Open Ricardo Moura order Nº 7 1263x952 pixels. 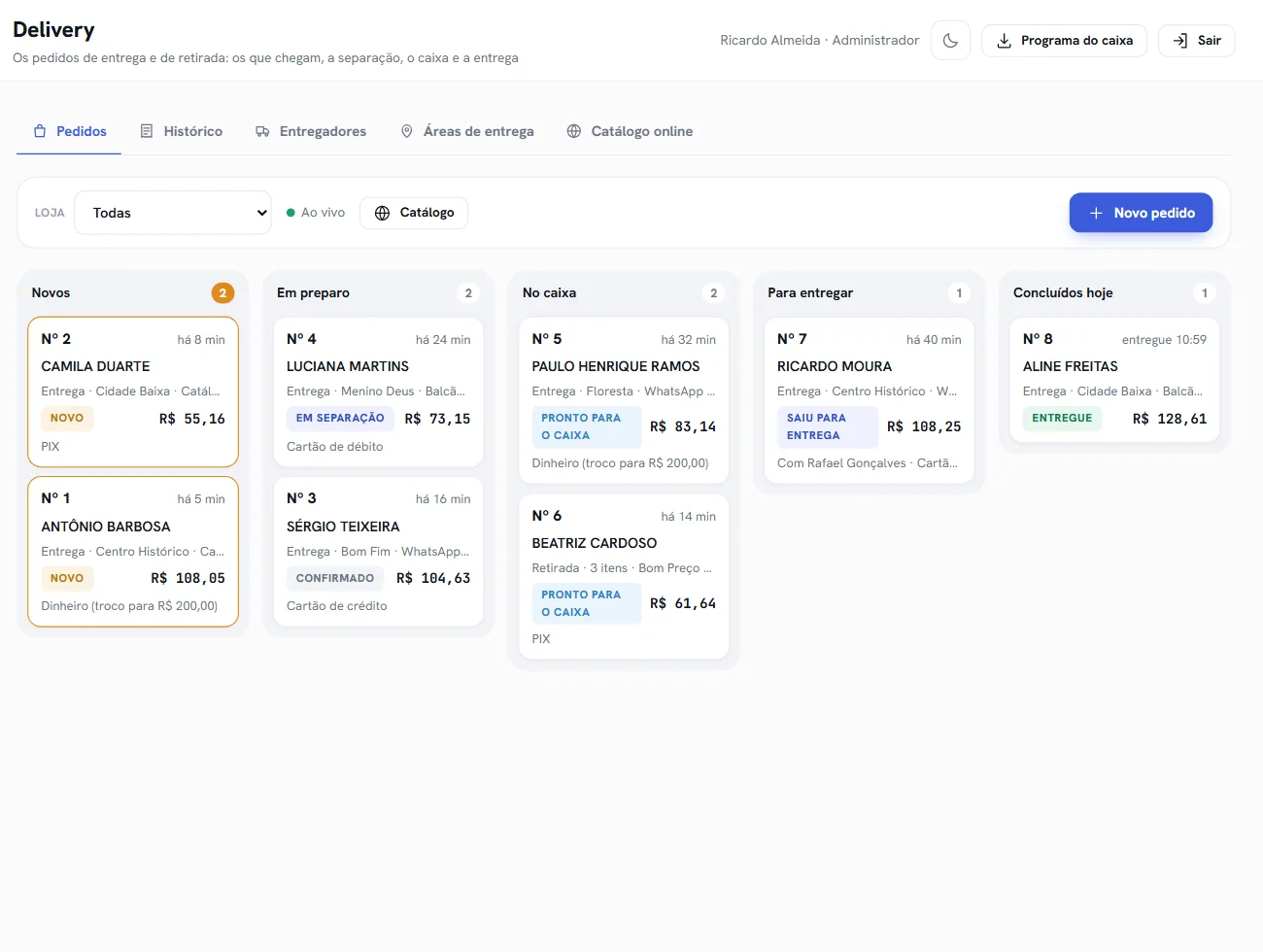click(x=870, y=400)
